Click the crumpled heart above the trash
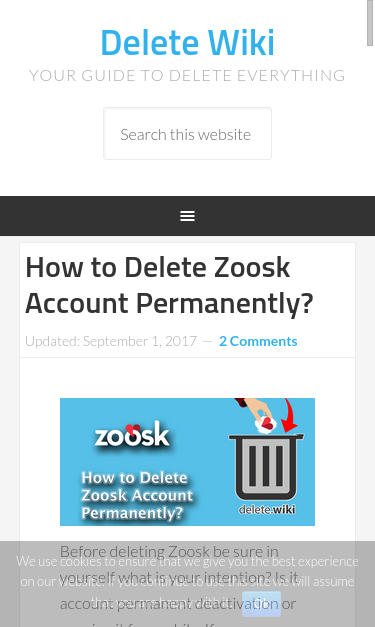Screen dimensions: 375x627 [x=266, y=424]
